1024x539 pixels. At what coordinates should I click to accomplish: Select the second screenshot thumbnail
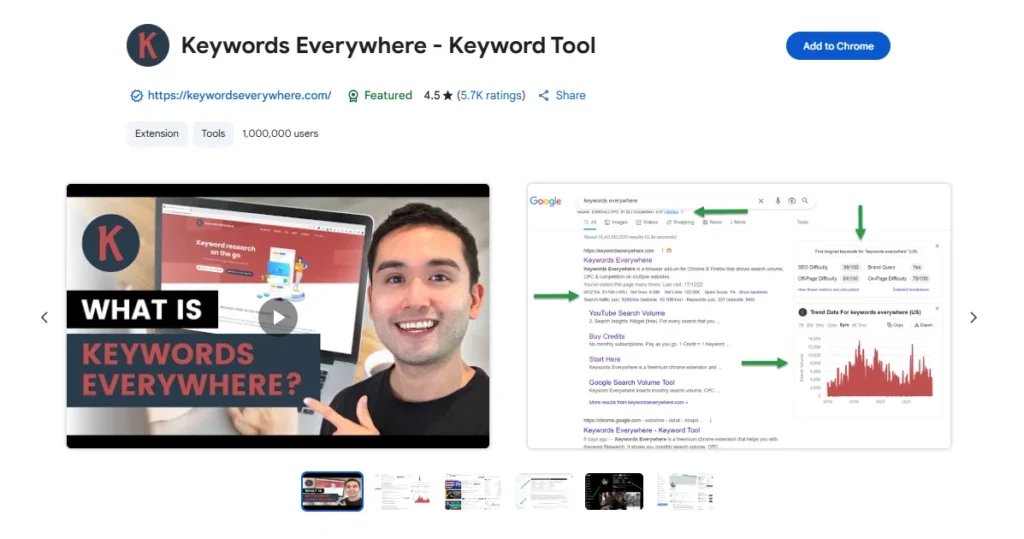tap(403, 491)
